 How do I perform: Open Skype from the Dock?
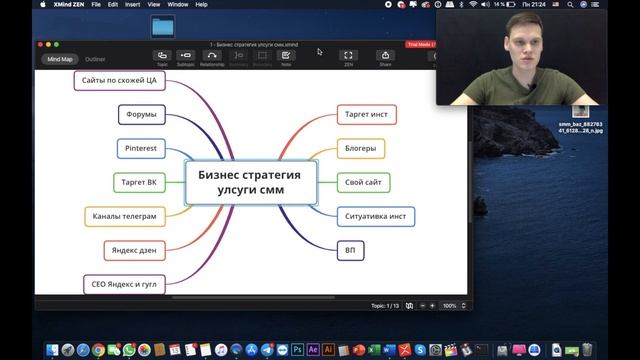click(420, 350)
